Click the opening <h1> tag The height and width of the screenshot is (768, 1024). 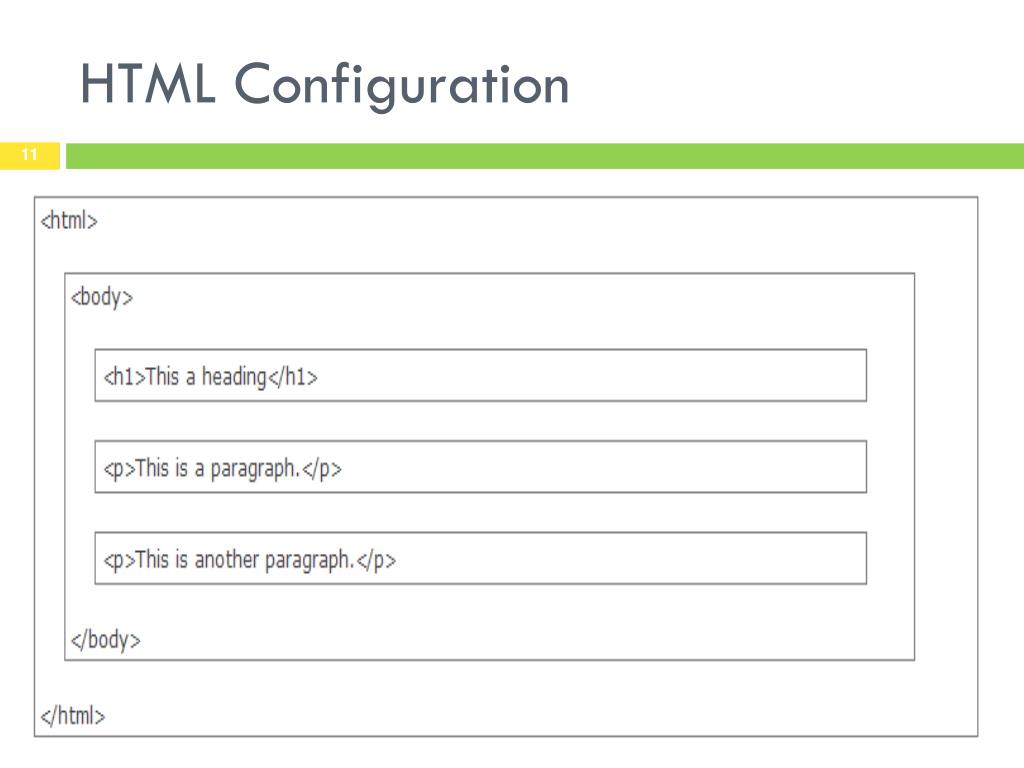[124, 377]
